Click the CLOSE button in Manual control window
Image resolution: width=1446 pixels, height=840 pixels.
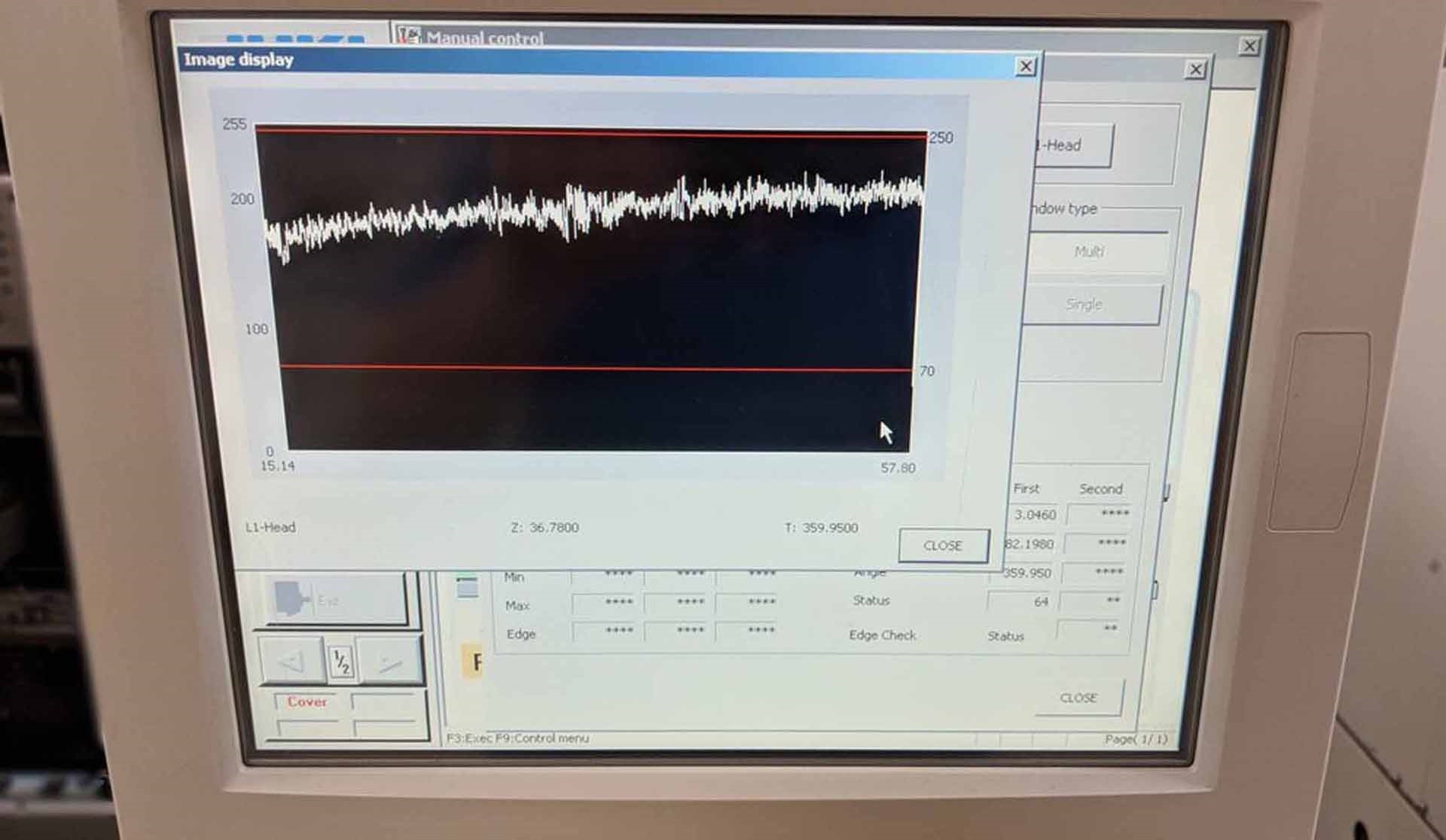tap(1078, 698)
